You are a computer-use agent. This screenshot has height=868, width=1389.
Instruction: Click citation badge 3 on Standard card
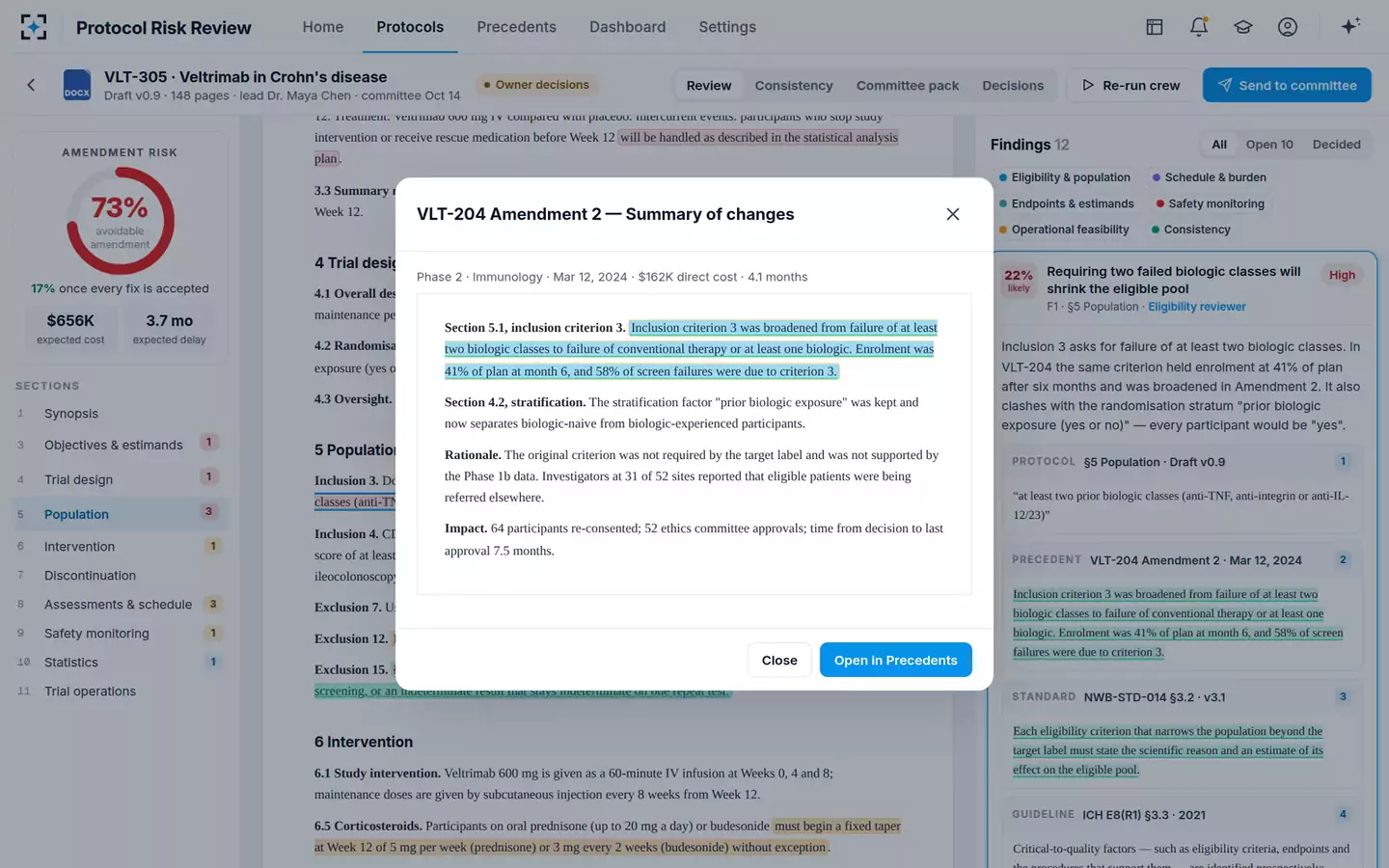pyautogui.click(x=1343, y=696)
